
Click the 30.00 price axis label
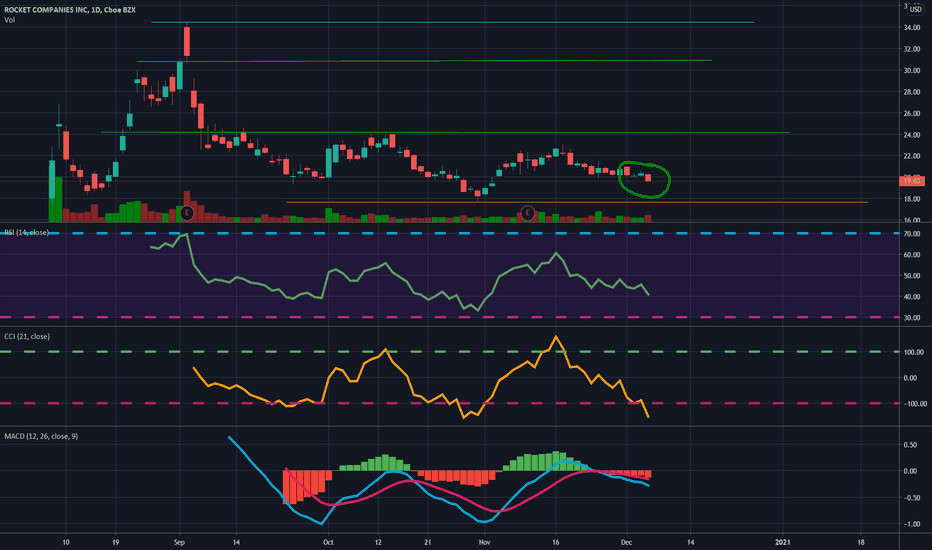tap(912, 70)
